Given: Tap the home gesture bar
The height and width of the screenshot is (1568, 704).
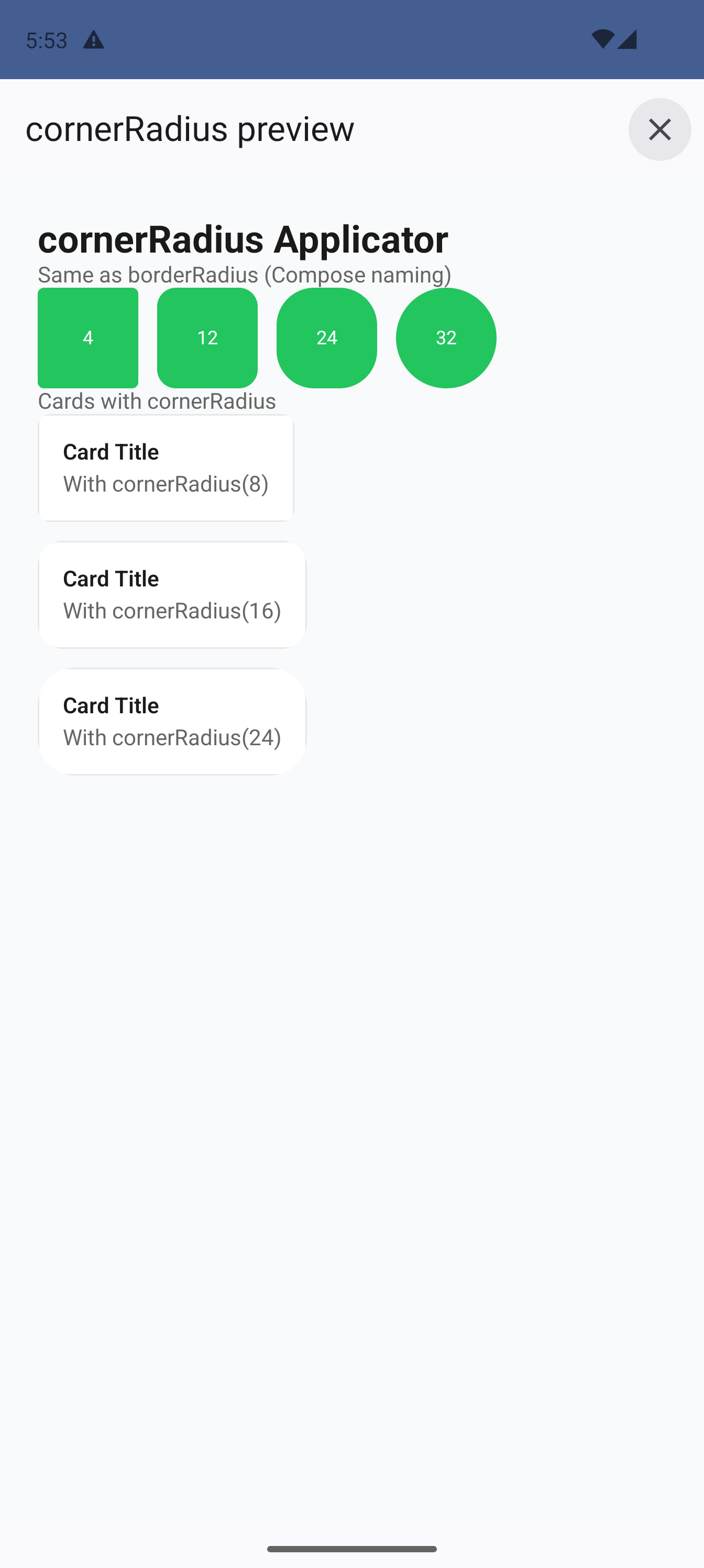Looking at the screenshot, I should [x=351, y=1549].
